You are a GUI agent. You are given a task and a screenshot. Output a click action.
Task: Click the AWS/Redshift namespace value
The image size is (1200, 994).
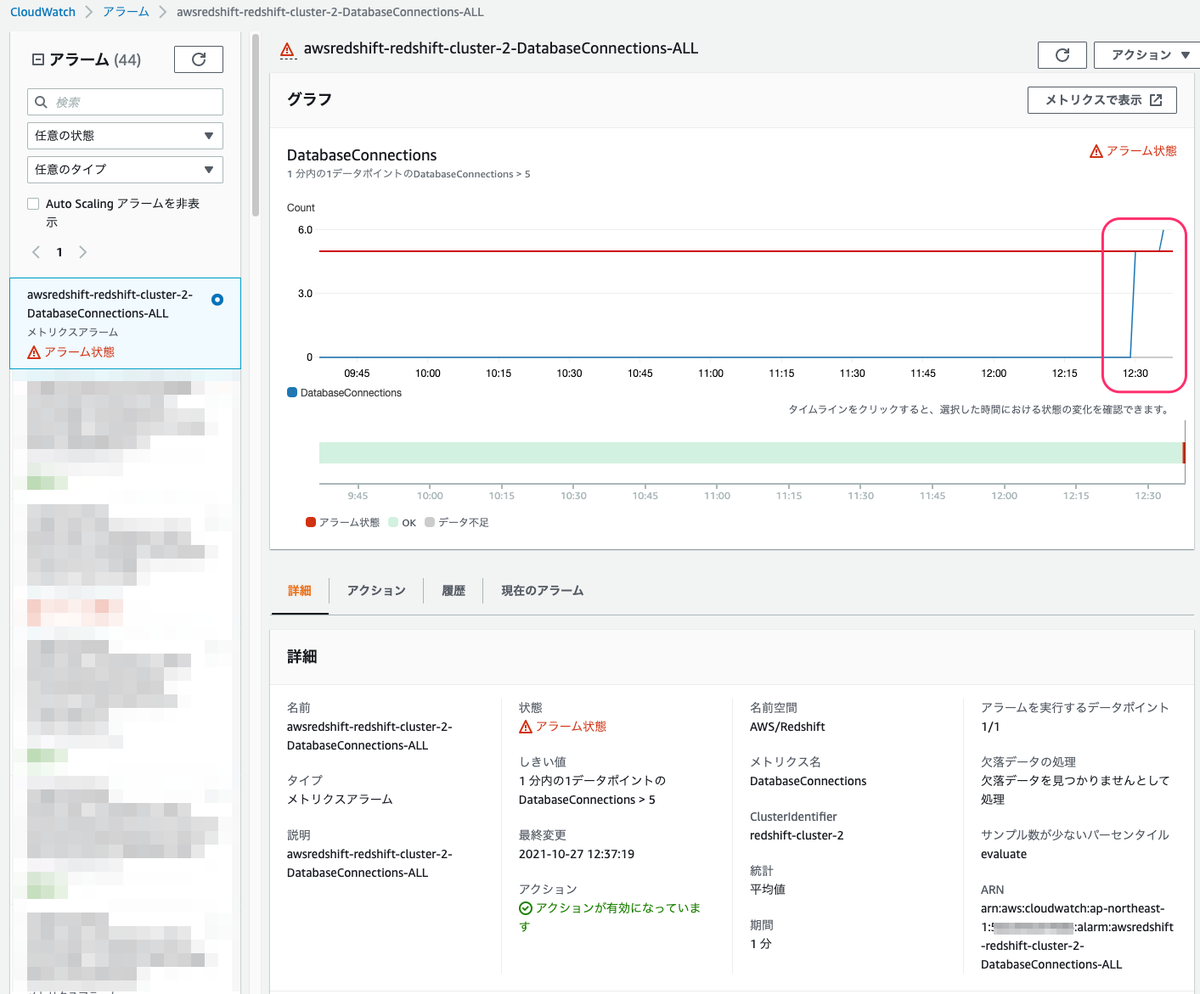coord(787,727)
